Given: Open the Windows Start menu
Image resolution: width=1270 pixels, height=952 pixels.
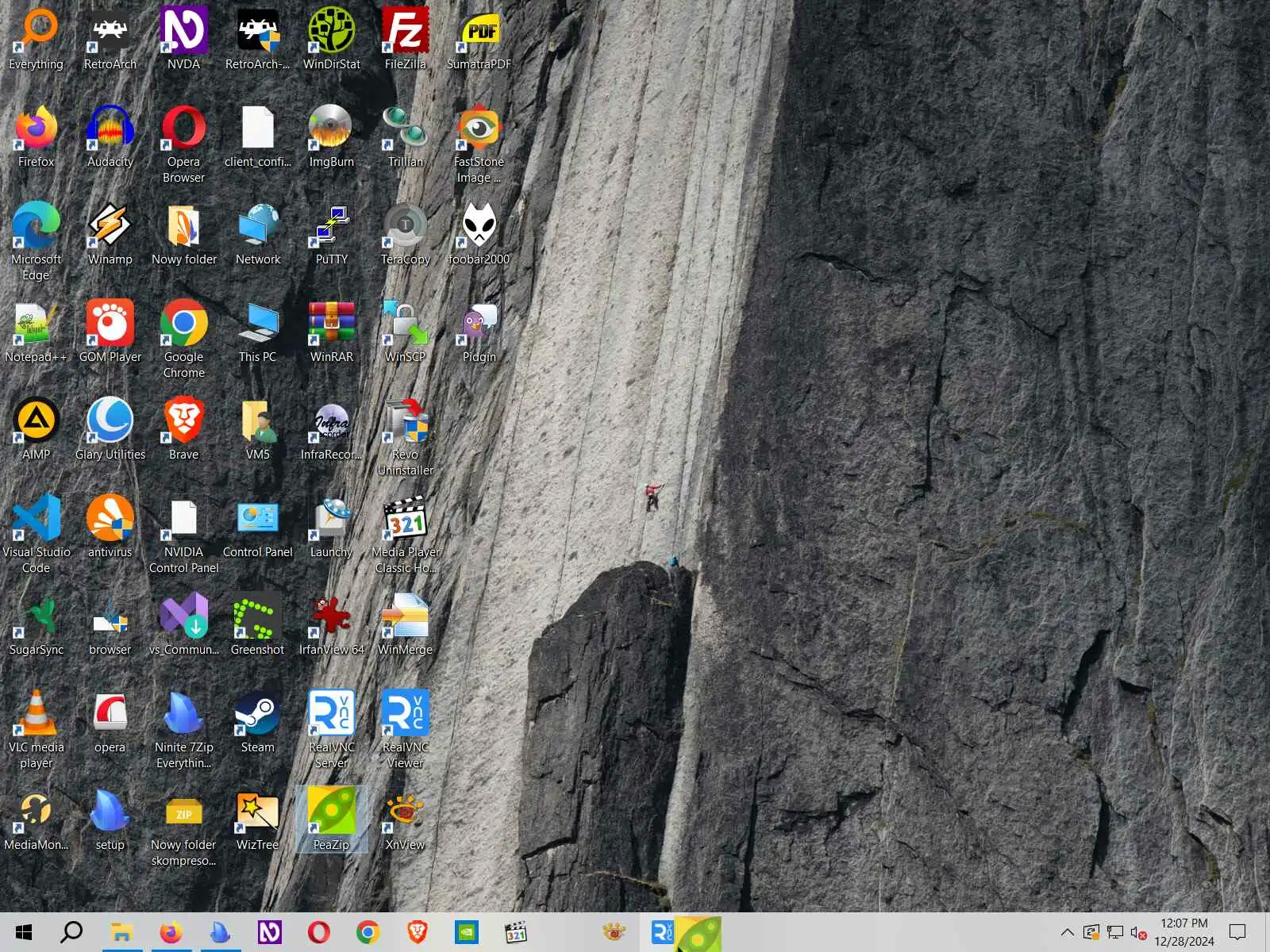Looking at the screenshot, I should click(24, 932).
